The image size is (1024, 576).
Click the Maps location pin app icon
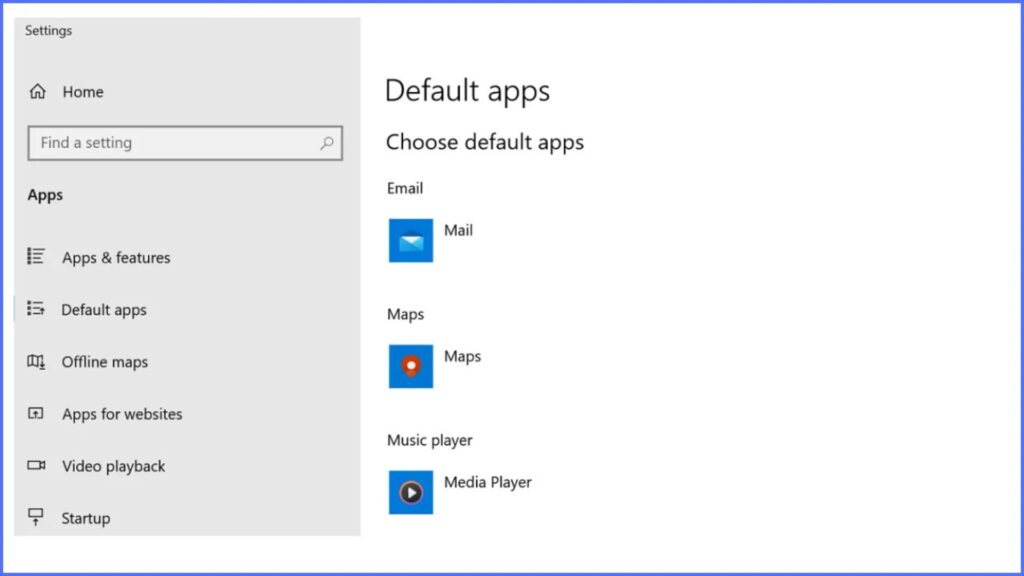(x=411, y=367)
